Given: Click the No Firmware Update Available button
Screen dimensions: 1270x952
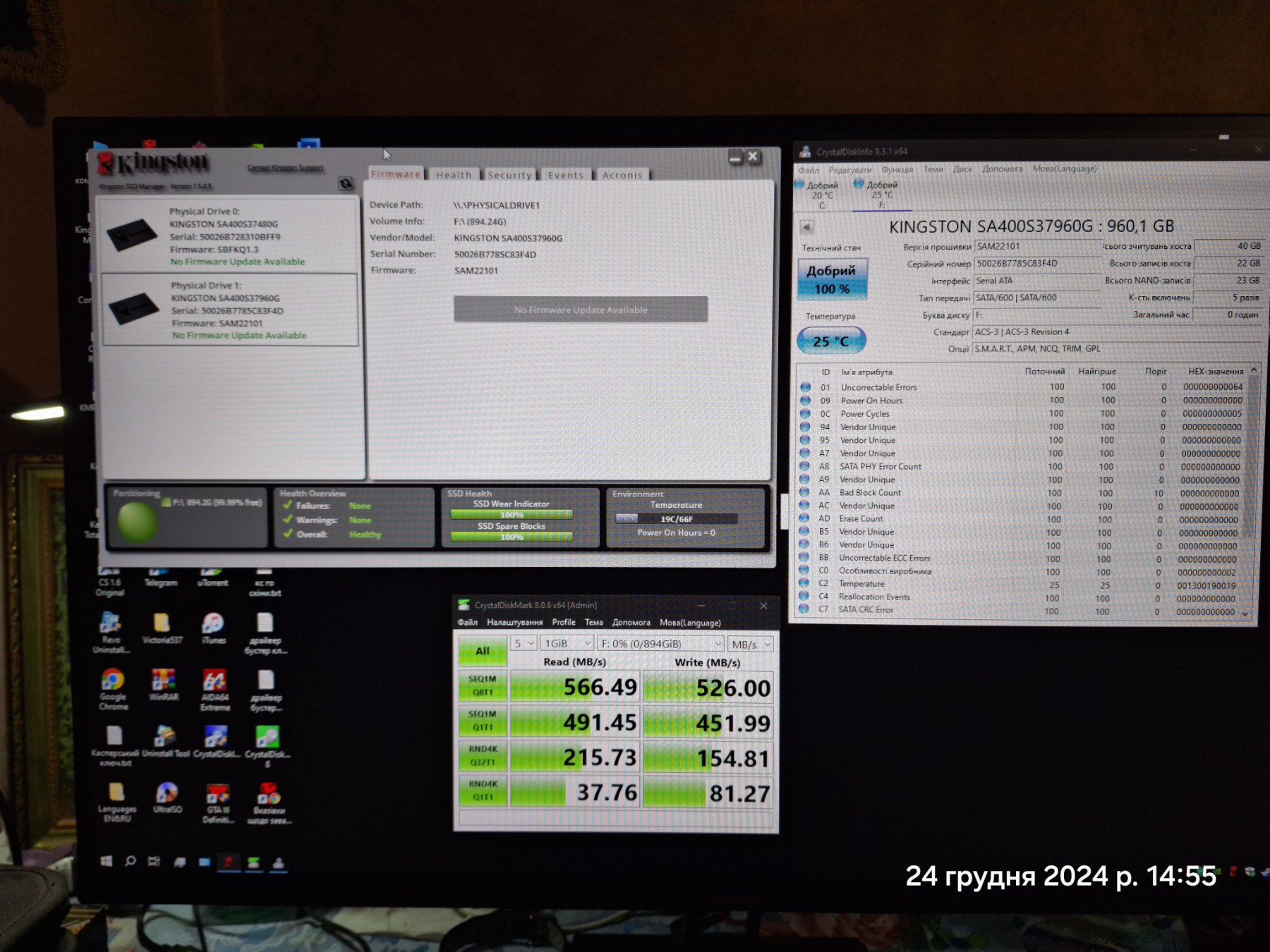Looking at the screenshot, I should [581, 310].
